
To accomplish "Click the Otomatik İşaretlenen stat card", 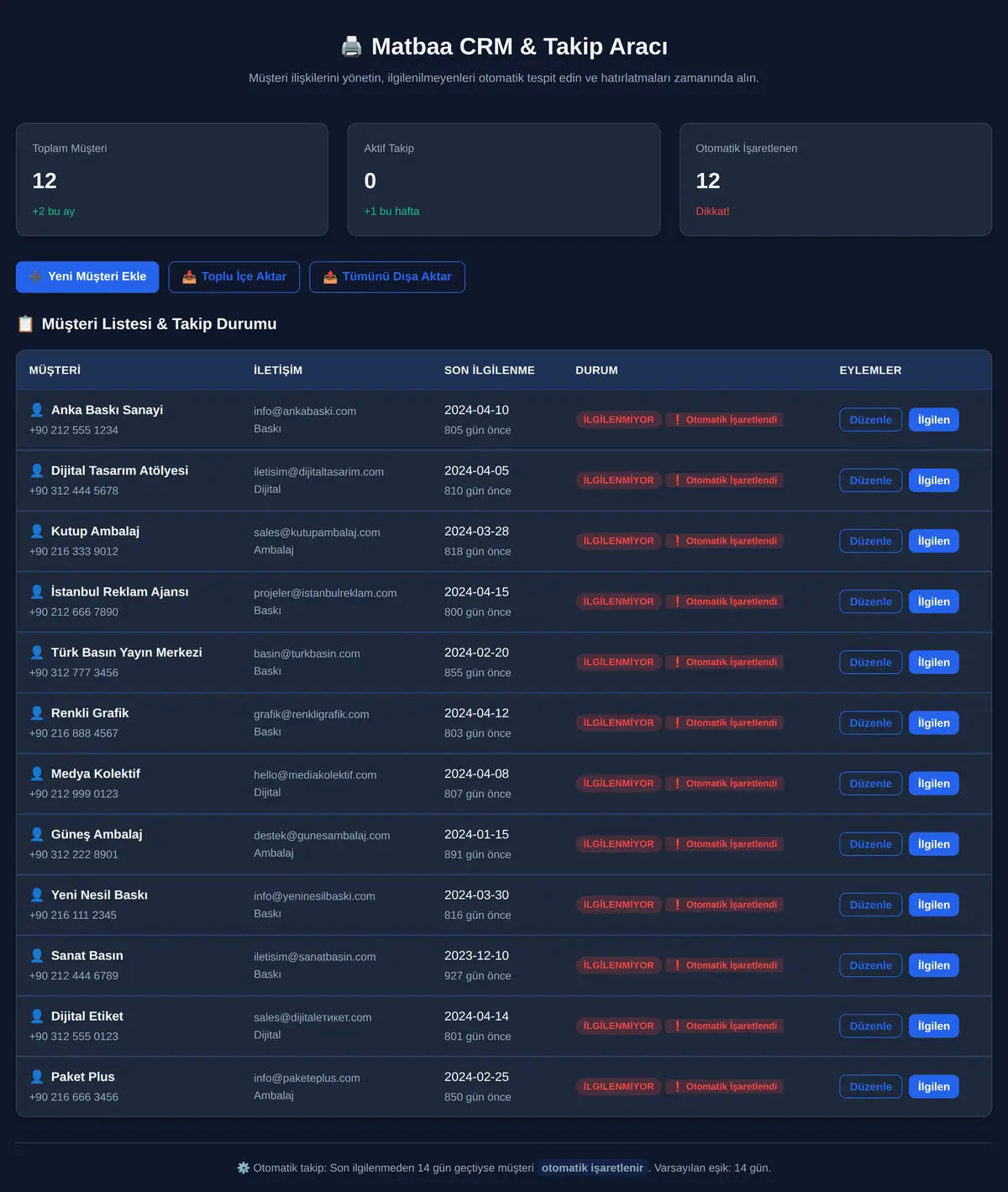I will pyautogui.click(x=836, y=180).
